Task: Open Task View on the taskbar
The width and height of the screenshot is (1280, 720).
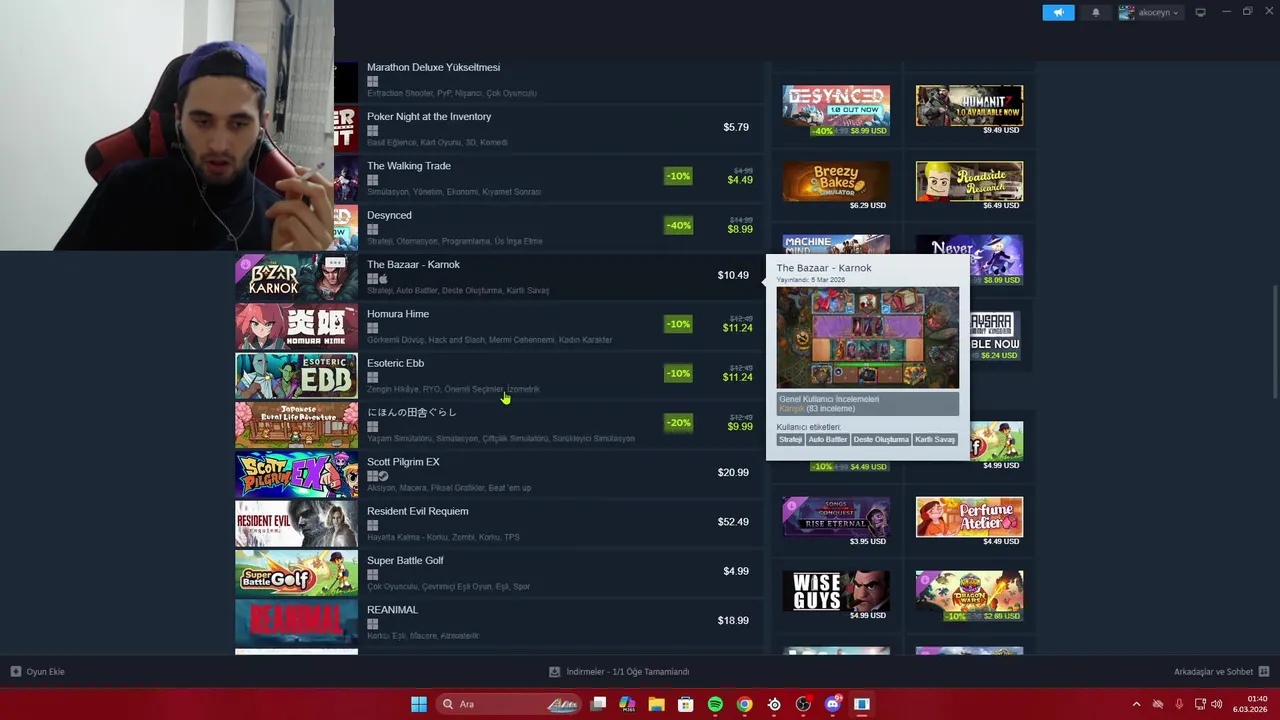Action: click(598, 704)
